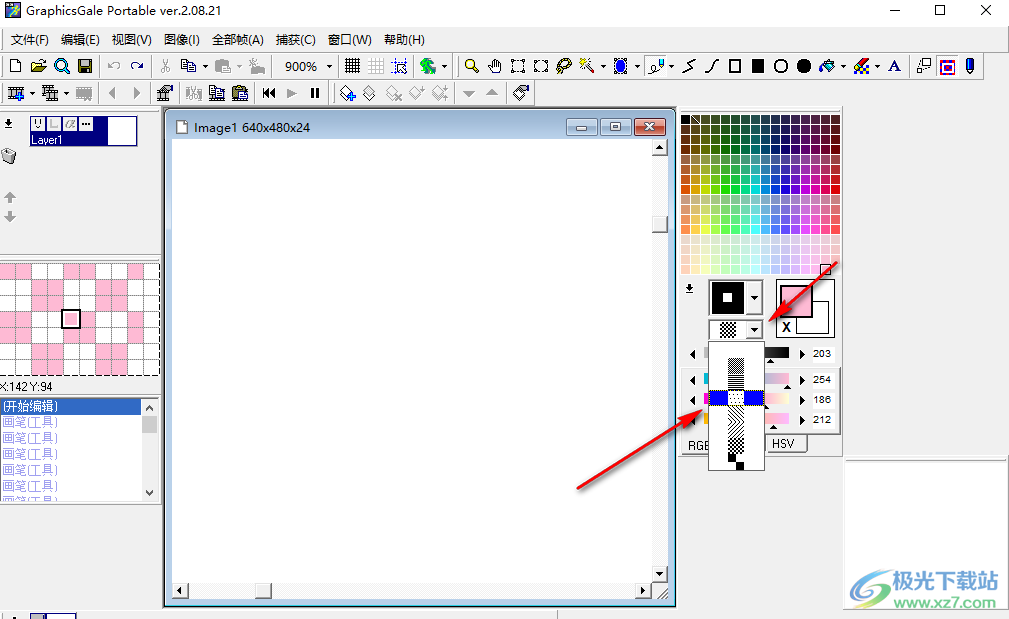Add a new frame

pyautogui.click(x=15, y=93)
